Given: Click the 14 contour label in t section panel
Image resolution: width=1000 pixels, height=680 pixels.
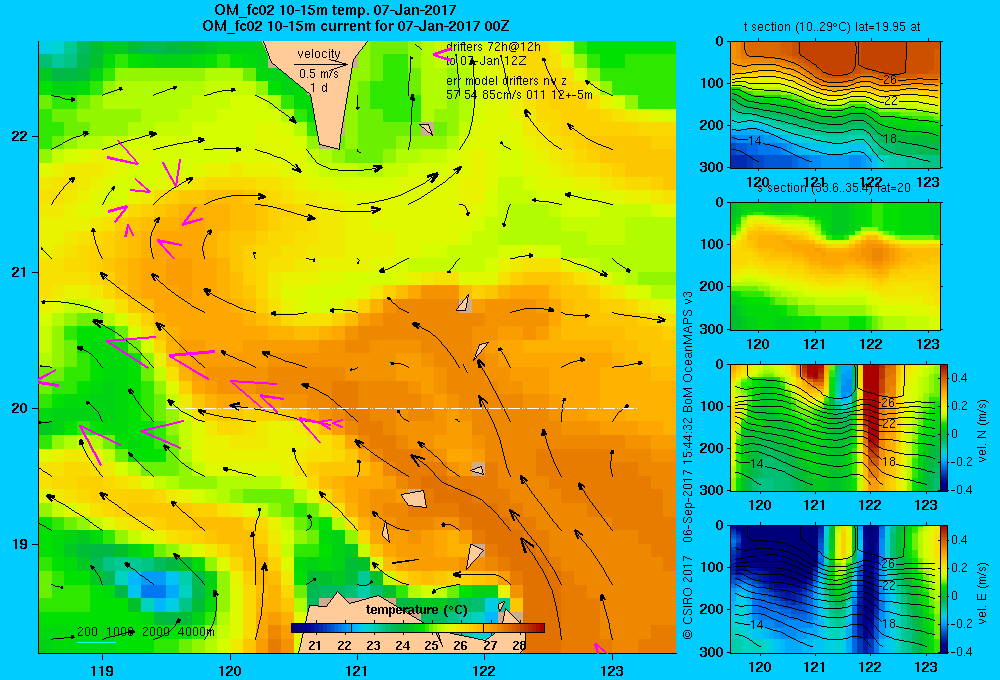Looking at the screenshot, I should 754,140.
